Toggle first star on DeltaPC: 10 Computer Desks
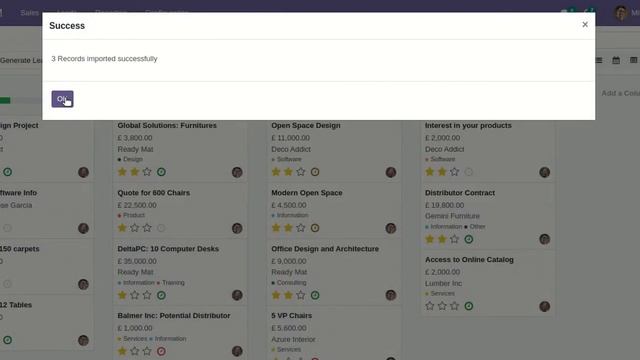This screenshot has width=640, height=360. [x=122, y=295]
